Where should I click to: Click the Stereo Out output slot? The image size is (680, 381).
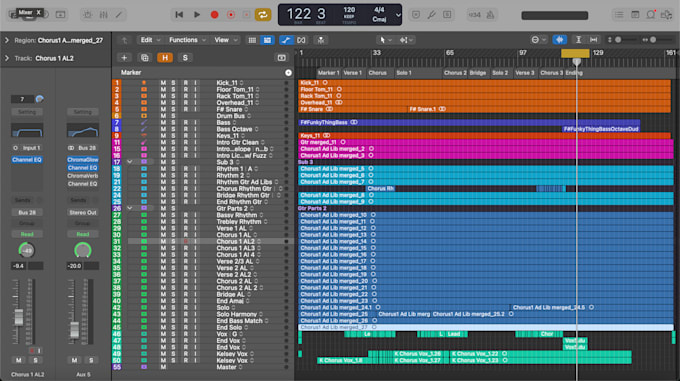[x=83, y=212]
